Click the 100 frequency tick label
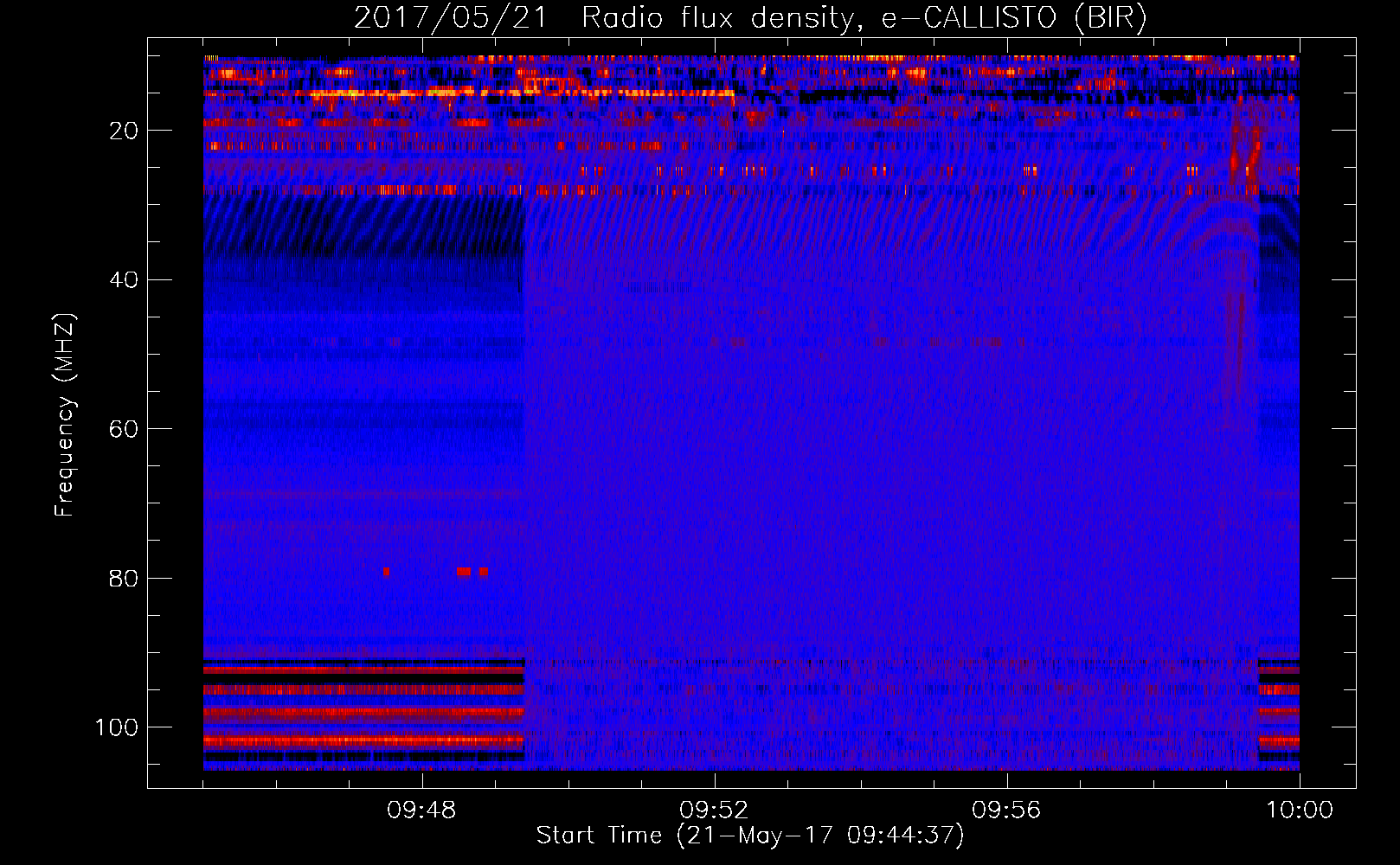This screenshot has height=865, width=1400. coord(117,727)
